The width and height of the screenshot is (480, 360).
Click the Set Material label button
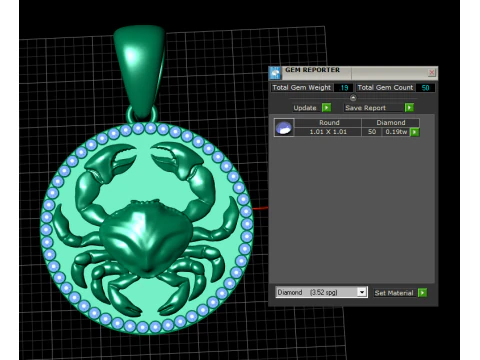coord(394,293)
